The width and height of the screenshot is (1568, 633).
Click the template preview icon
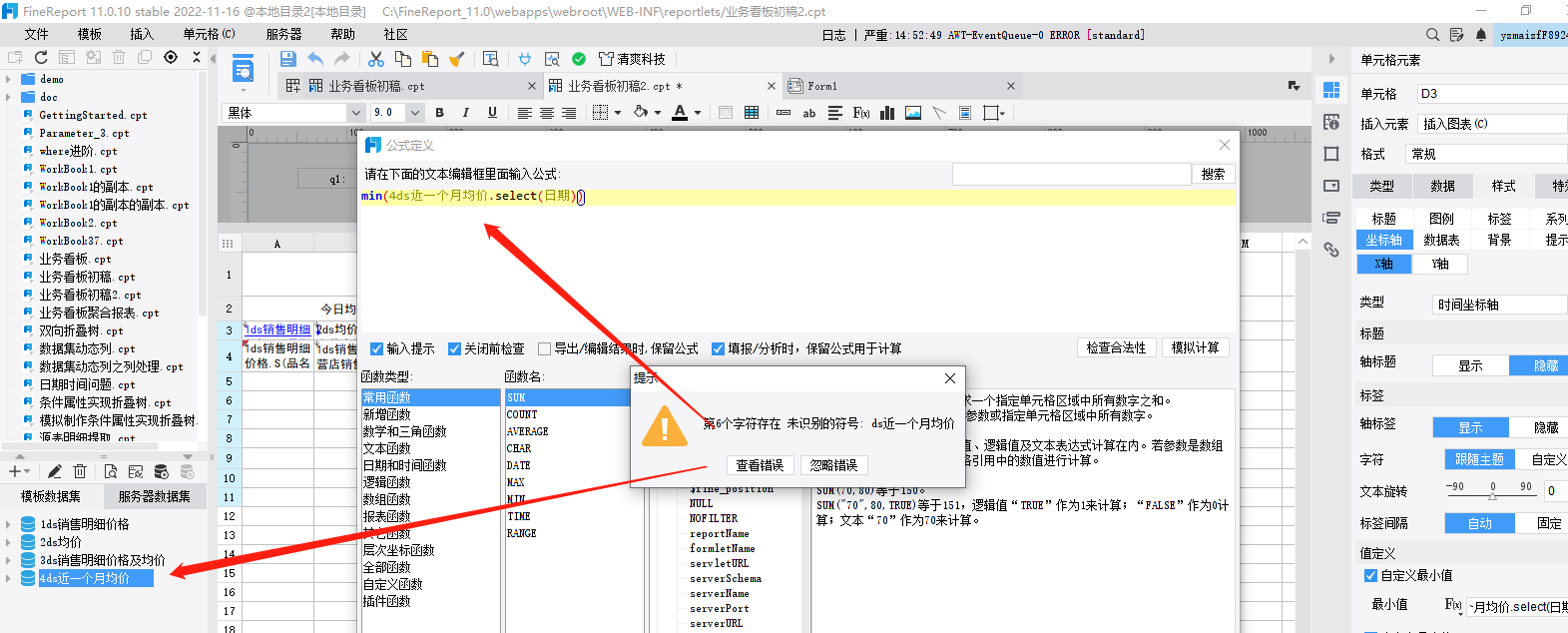pyautogui.click(x=243, y=71)
